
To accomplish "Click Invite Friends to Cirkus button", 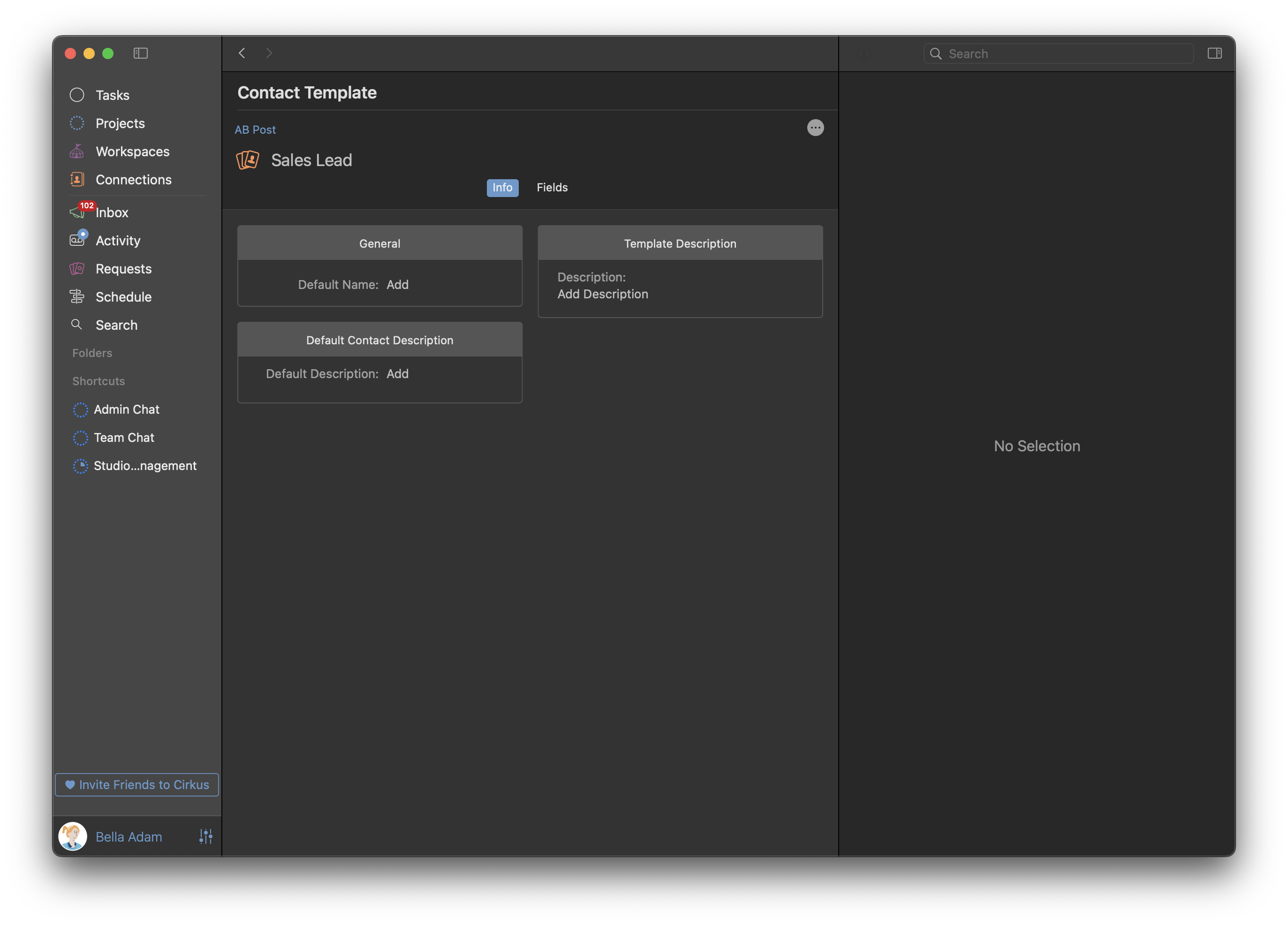I will (x=137, y=784).
